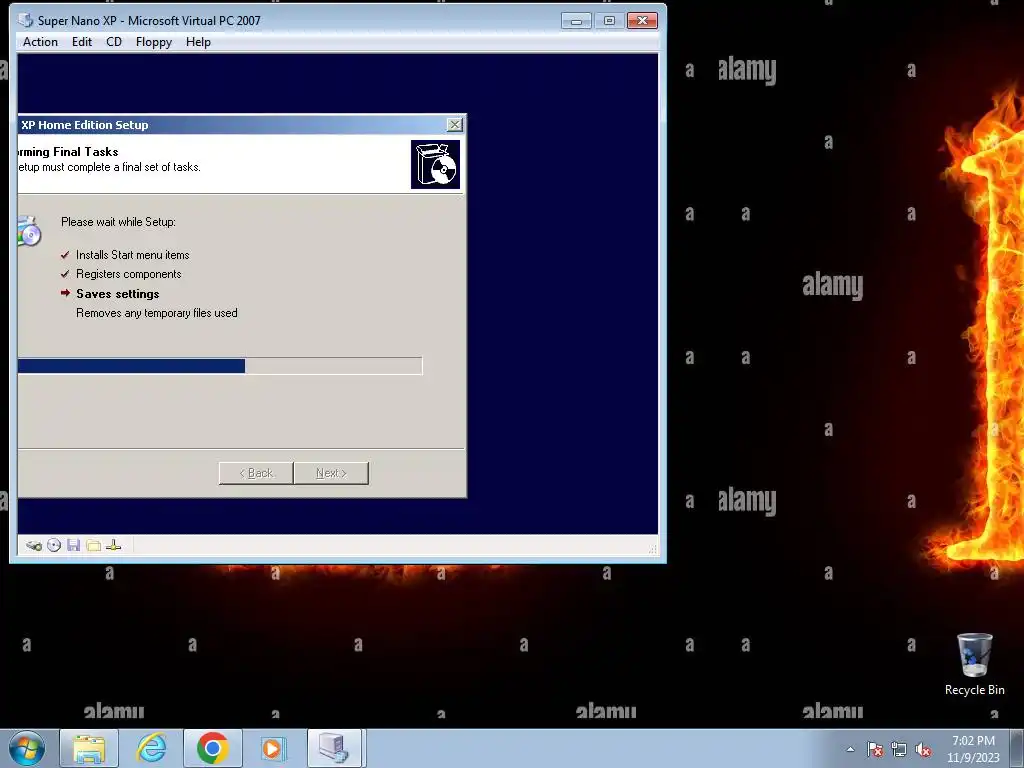1024x768 pixels.
Task: Show hidden system tray icons
Action: tap(850, 750)
